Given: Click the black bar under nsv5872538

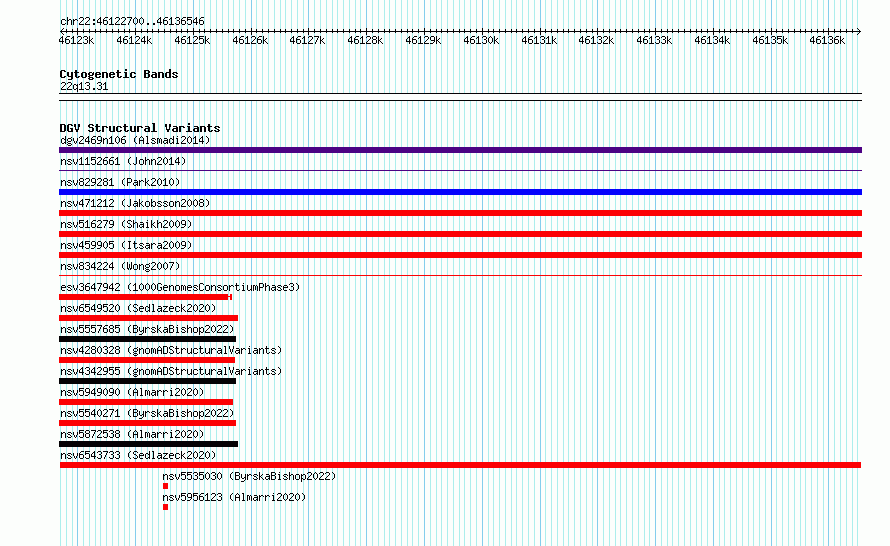Looking at the screenshot, I should click(149, 444).
